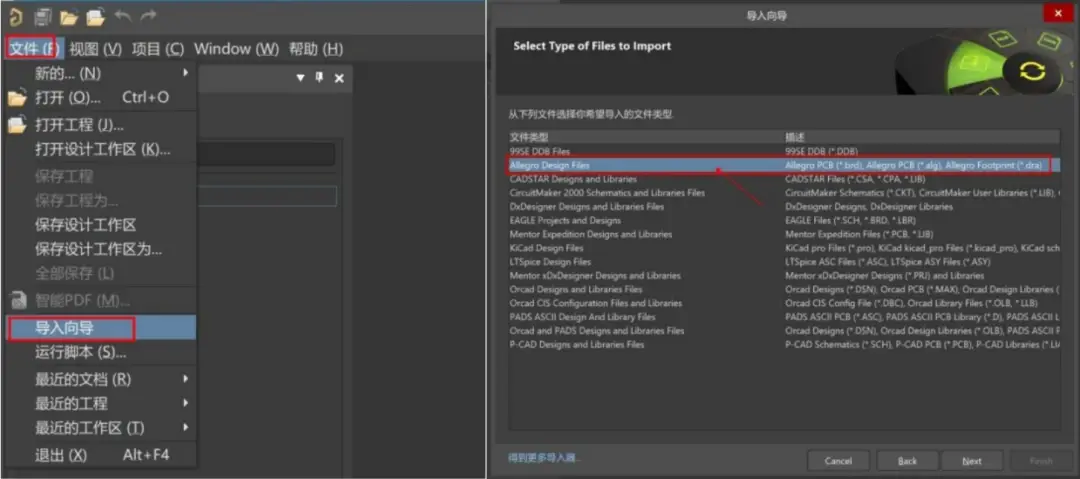Select PADS ASCII Design And Library Files
Viewport: 1080px width, 479px height.
click(x=785, y=317)
